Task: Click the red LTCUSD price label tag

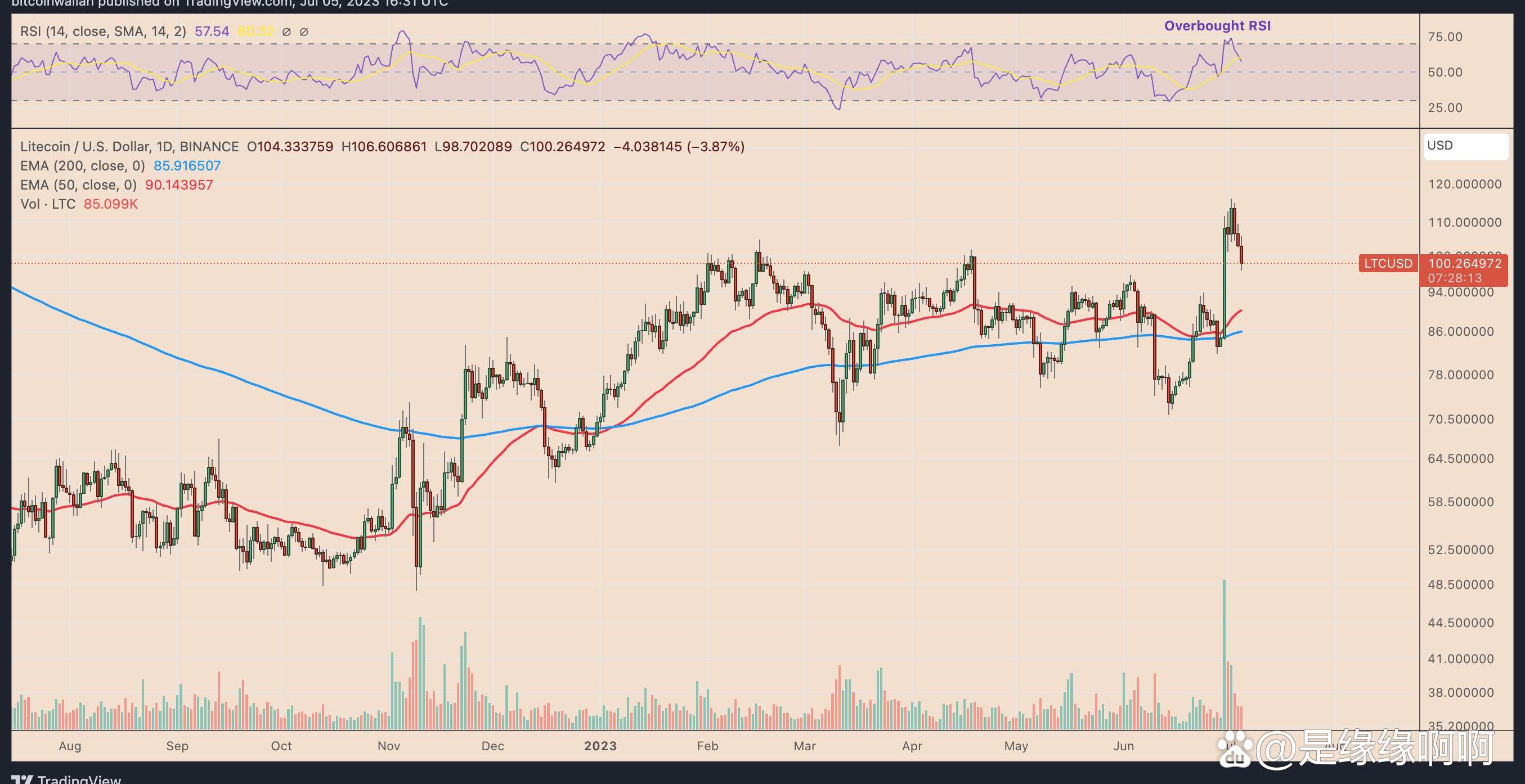Action: pos(1388,263)
